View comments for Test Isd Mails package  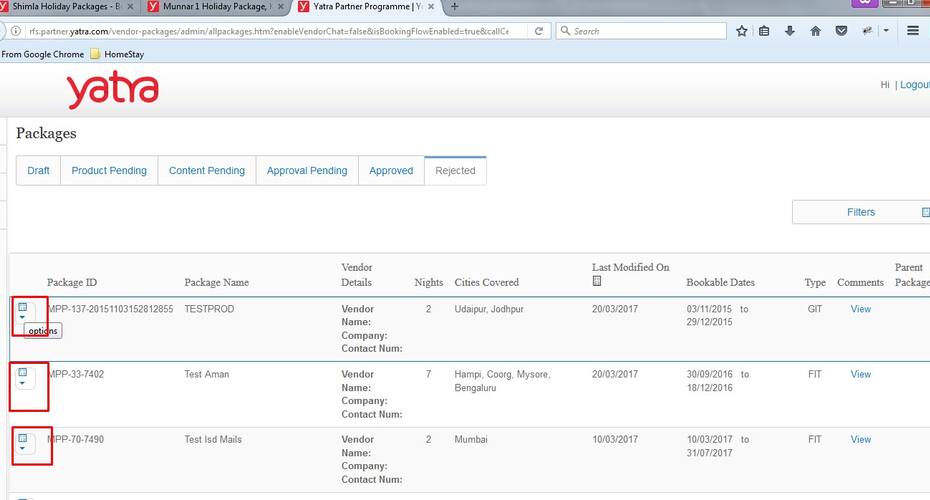click(861, 440)
